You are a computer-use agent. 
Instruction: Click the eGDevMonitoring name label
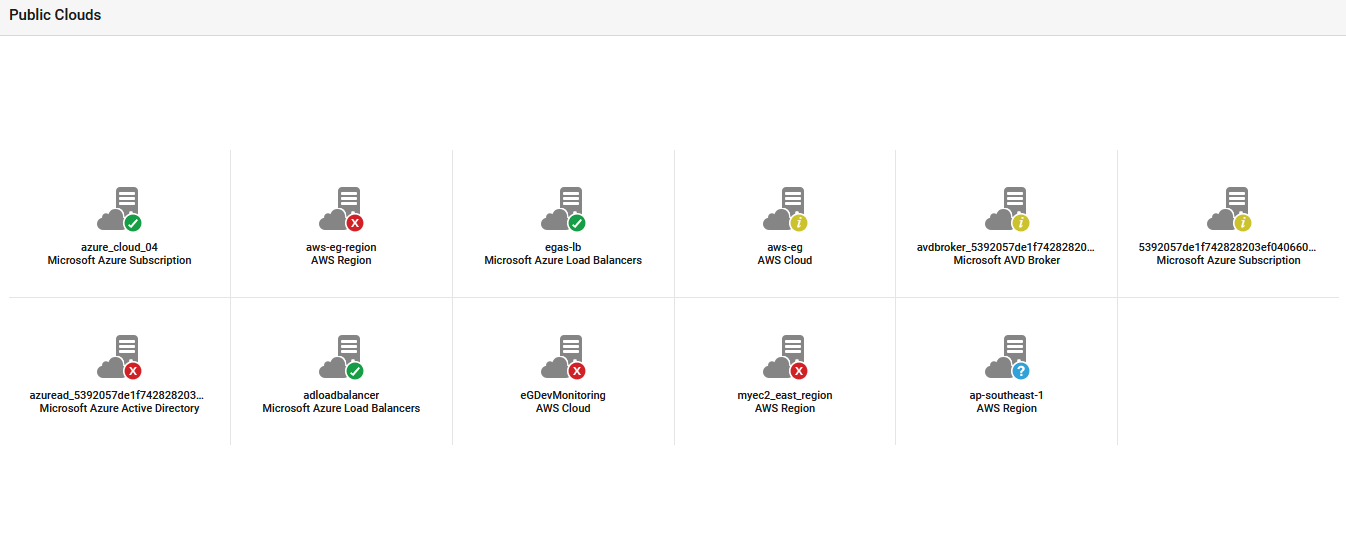pos(563,395)
